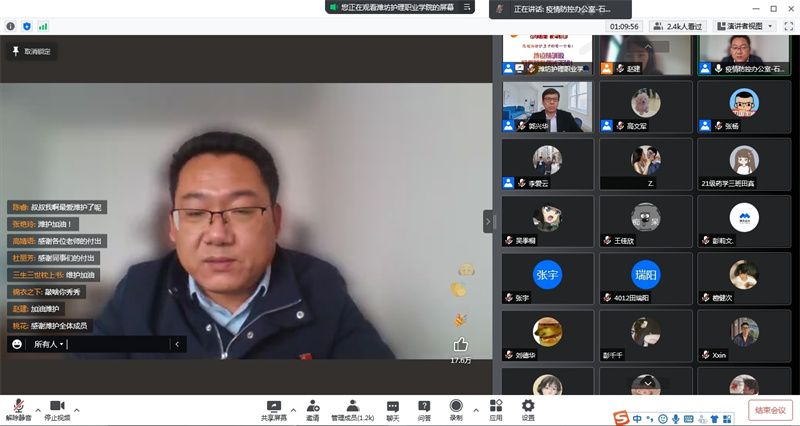
Task: Select 王佳欣 participant tile
Action: tap(645, 221)
